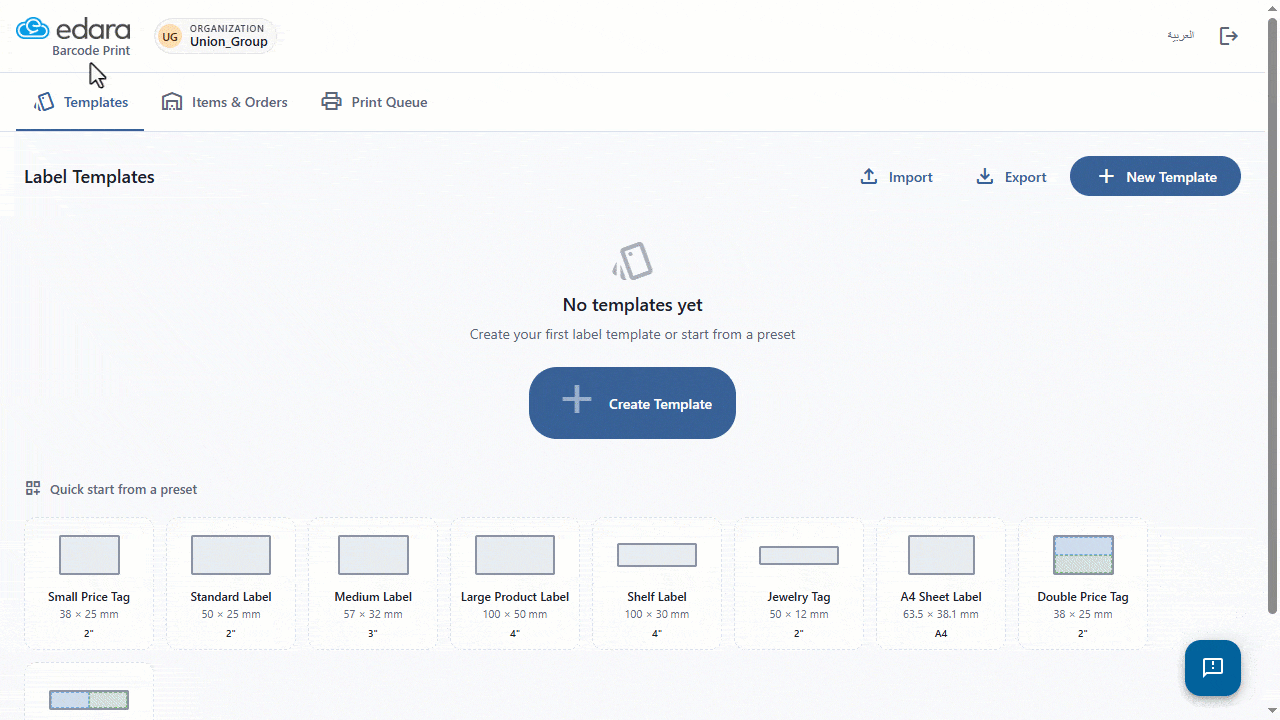Open the Print Queue tab
Viewport: 1280px width, 720px height.
374,102
